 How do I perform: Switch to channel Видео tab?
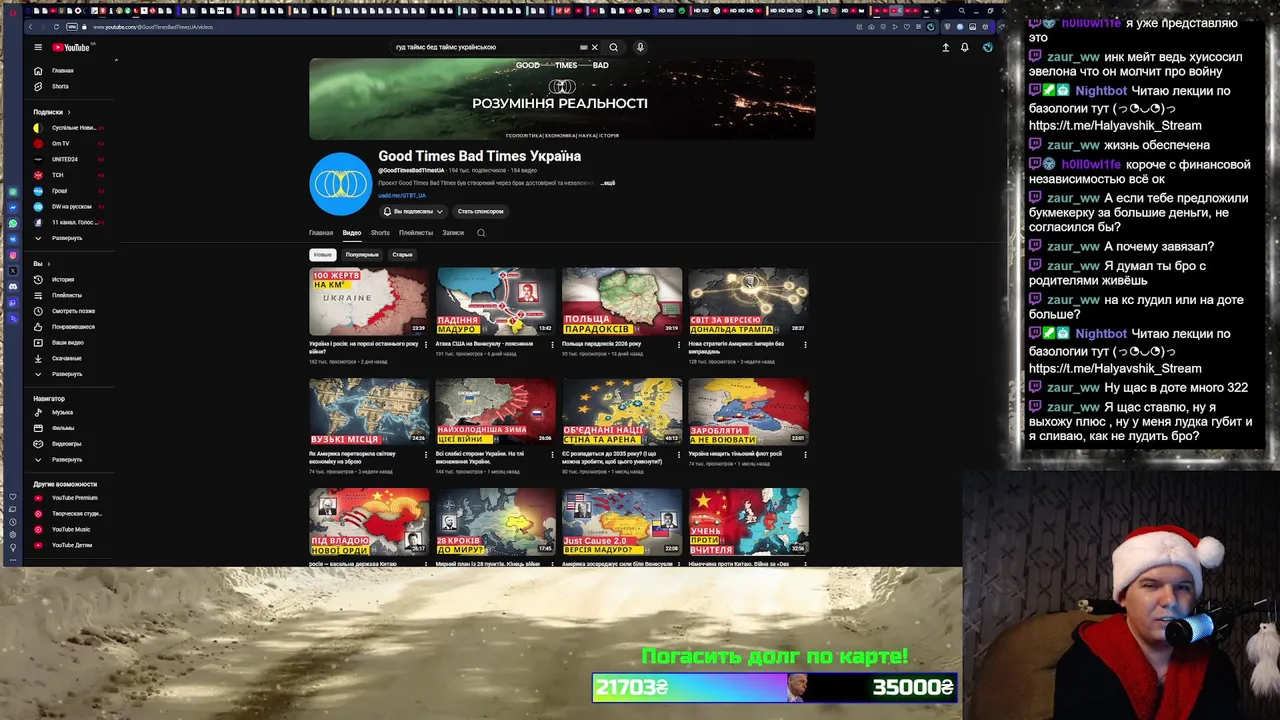pyautogui.click(x=352, y=233)
